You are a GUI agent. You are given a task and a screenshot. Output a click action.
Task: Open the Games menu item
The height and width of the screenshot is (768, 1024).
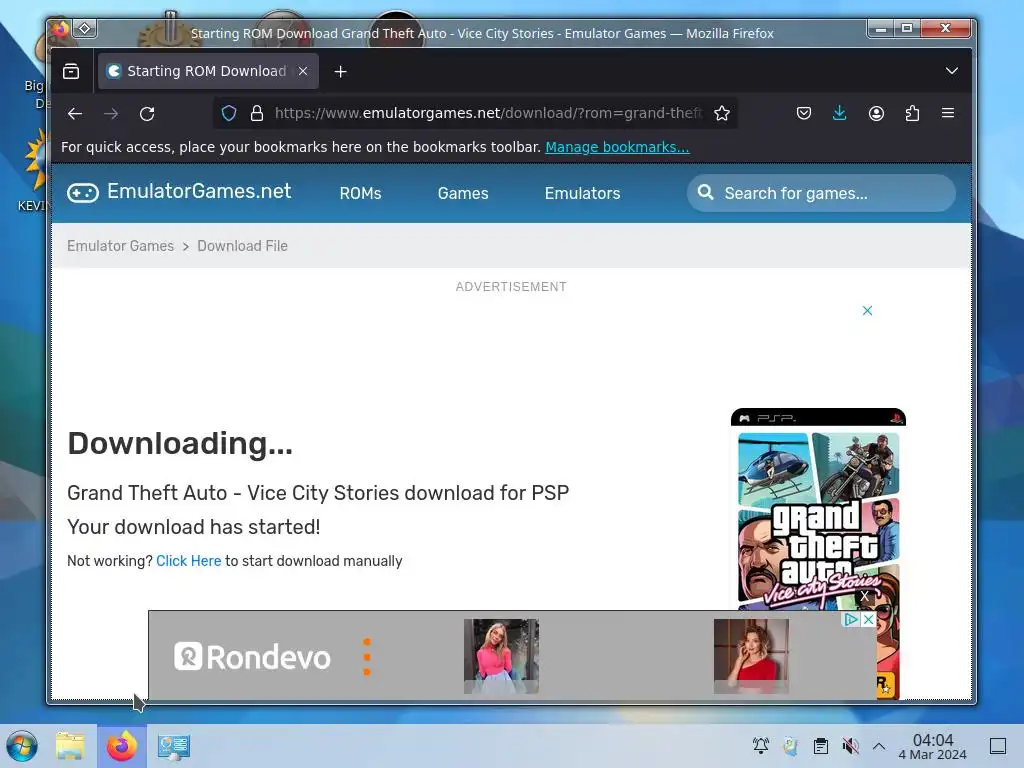pos(463,193)
